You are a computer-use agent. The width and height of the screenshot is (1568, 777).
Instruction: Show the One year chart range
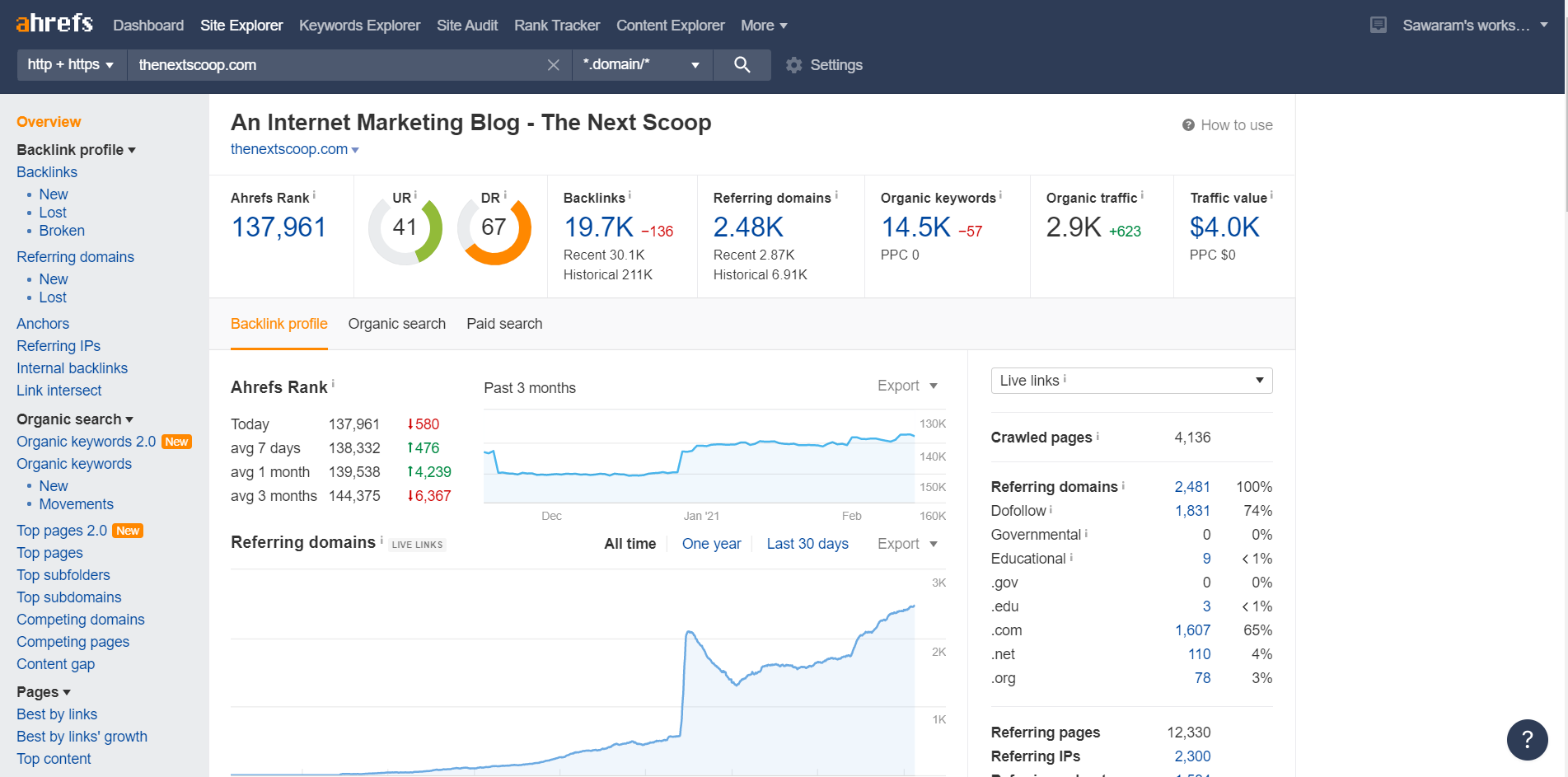(x=711, y=544)
